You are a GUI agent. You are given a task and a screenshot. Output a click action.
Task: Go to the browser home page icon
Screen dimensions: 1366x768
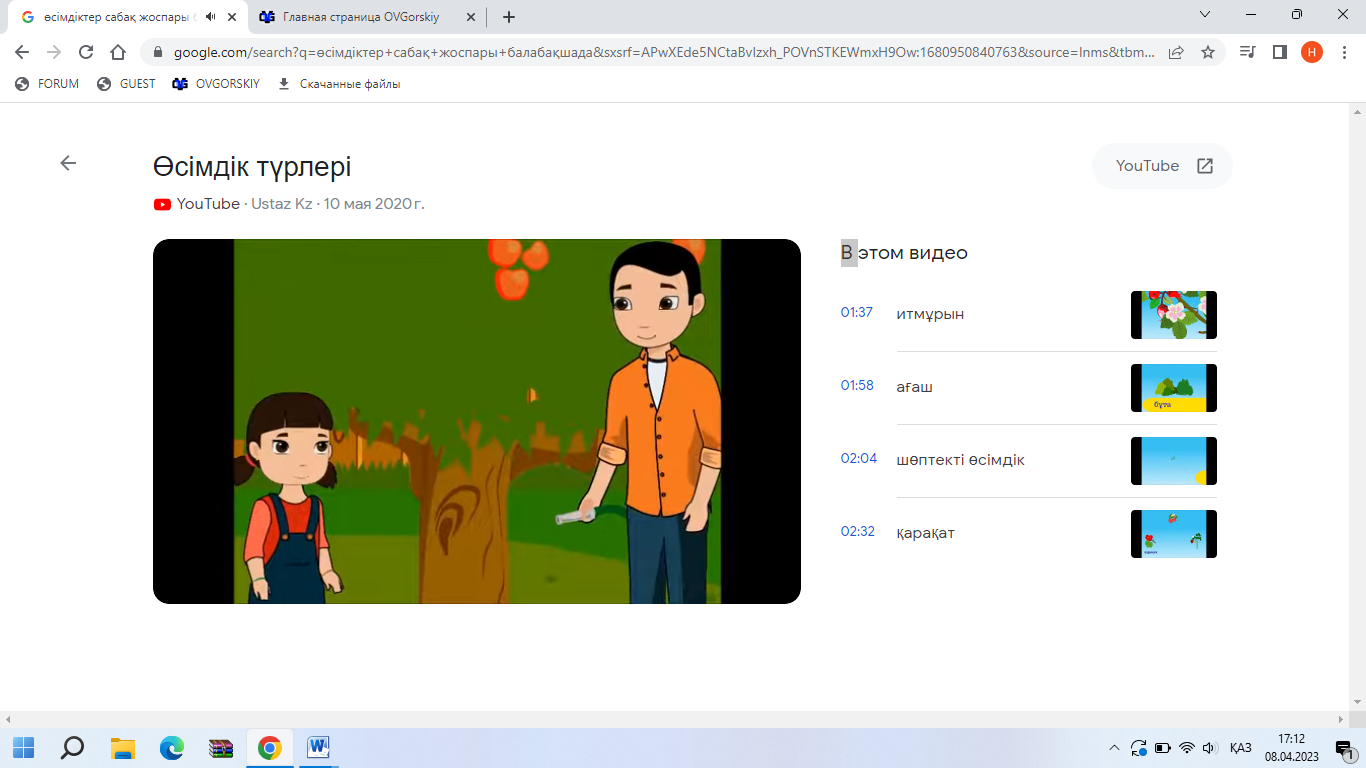(118, 52)
